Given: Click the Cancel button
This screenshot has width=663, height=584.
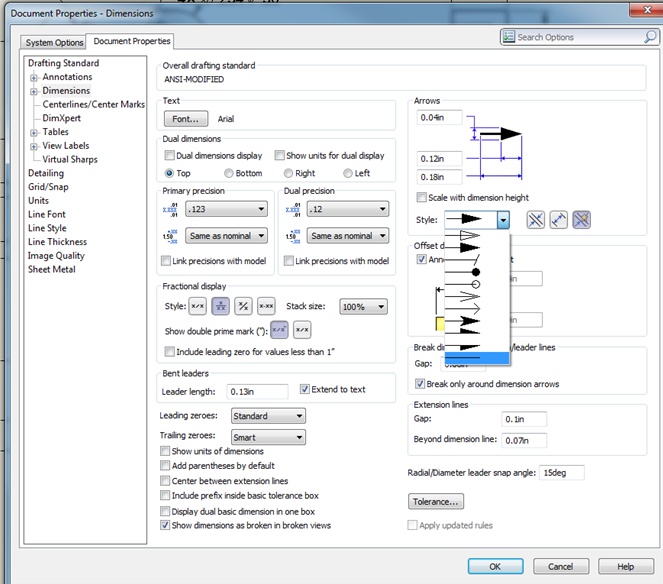Looking at the screenshot, I should point(561,566).
